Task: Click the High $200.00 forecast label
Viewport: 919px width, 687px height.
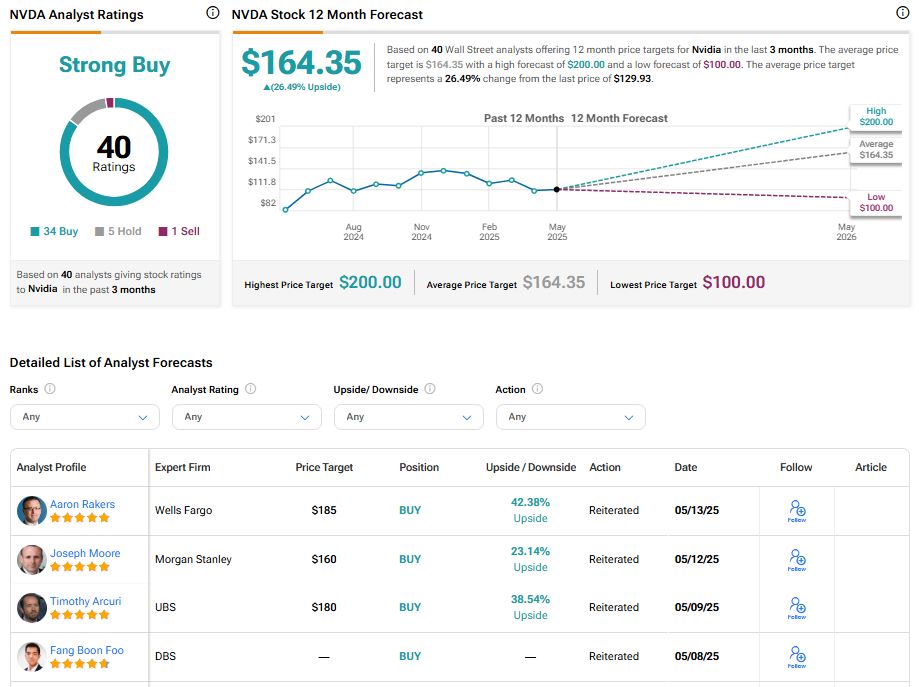Action: point(876,117)
